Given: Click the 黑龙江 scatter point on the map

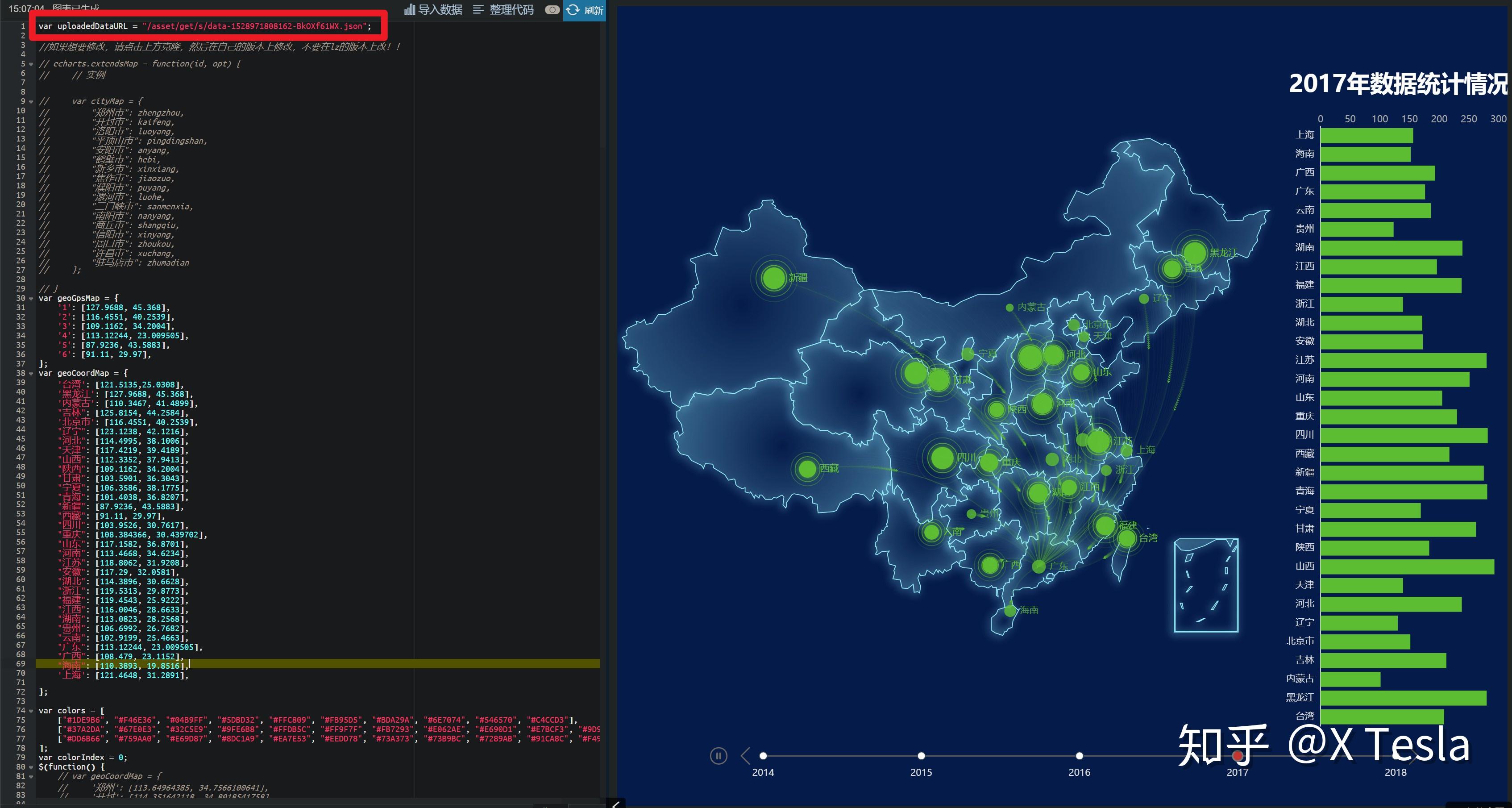Looking at the screenshot, I should pos(1194,253).
